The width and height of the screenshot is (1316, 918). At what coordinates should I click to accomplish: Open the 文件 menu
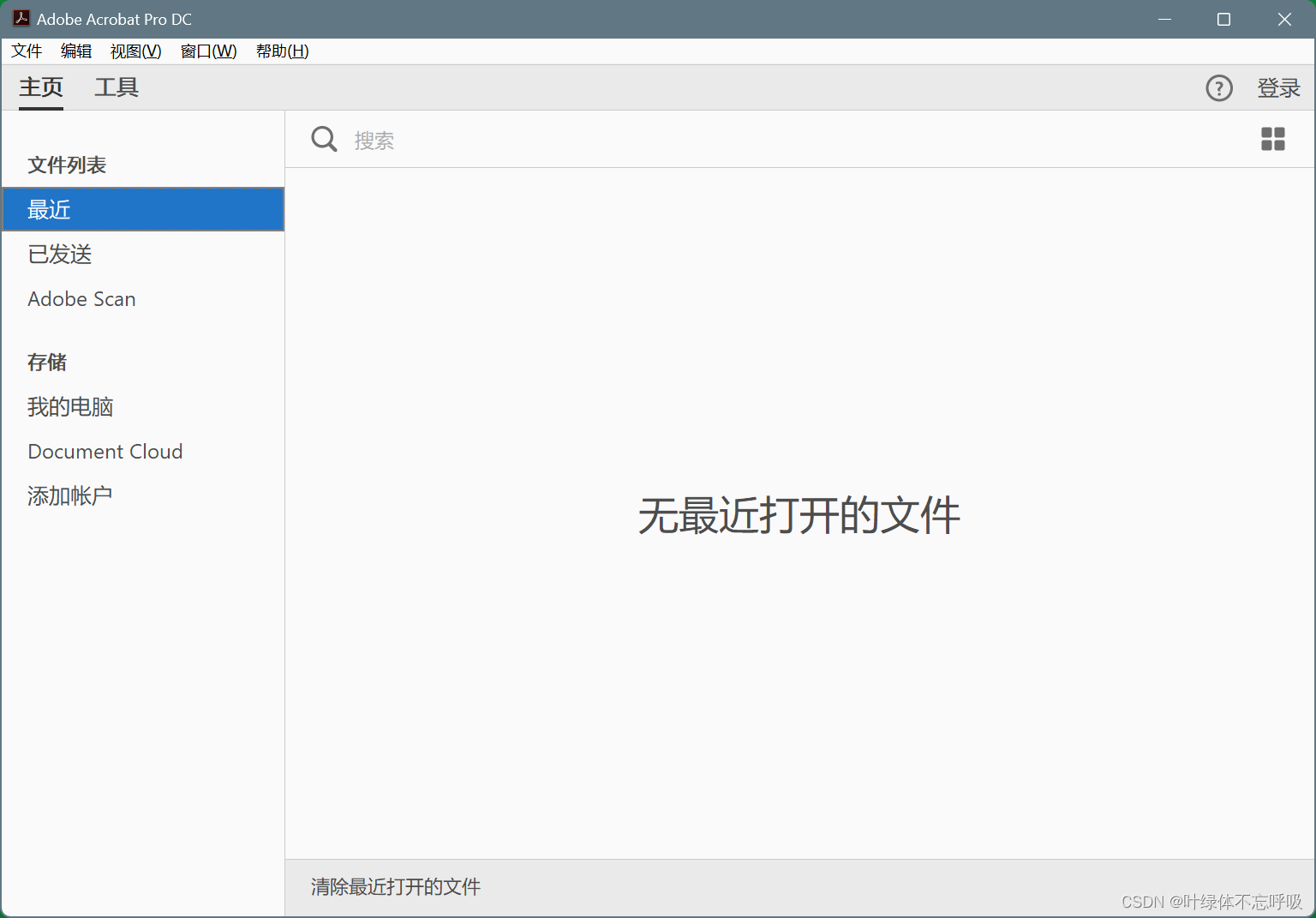(27, 51)
